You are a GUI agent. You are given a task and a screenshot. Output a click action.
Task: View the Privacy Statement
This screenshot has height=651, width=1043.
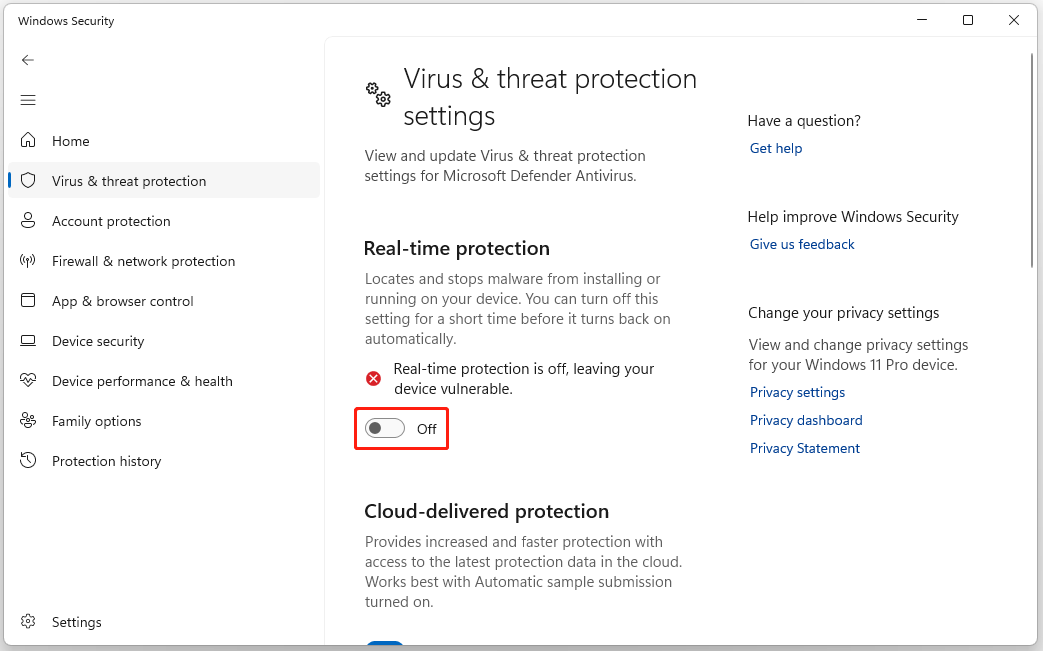(804, 447)
